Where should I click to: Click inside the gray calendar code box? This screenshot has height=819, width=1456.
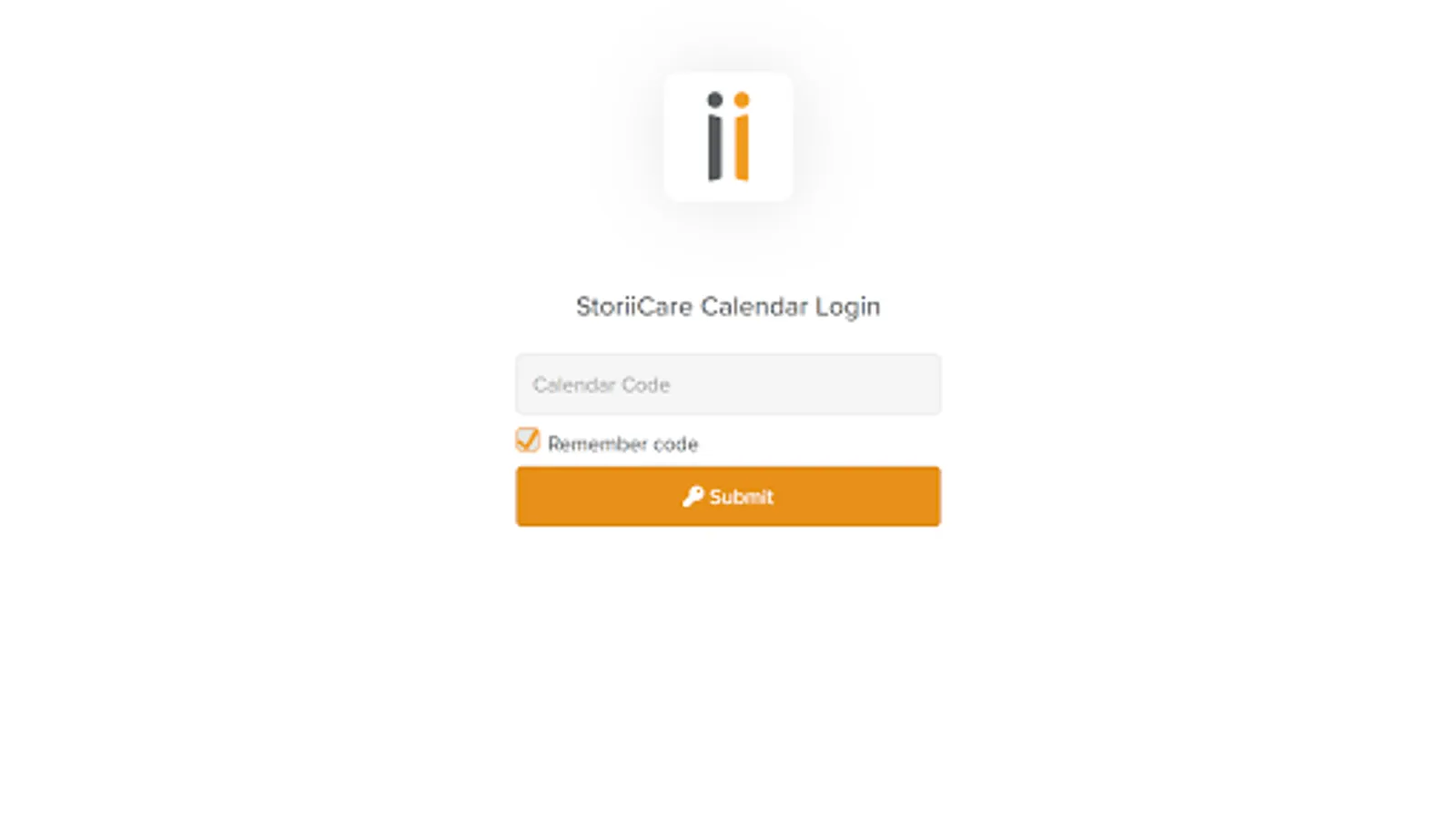pyautogui.click(x=728, y=384)
